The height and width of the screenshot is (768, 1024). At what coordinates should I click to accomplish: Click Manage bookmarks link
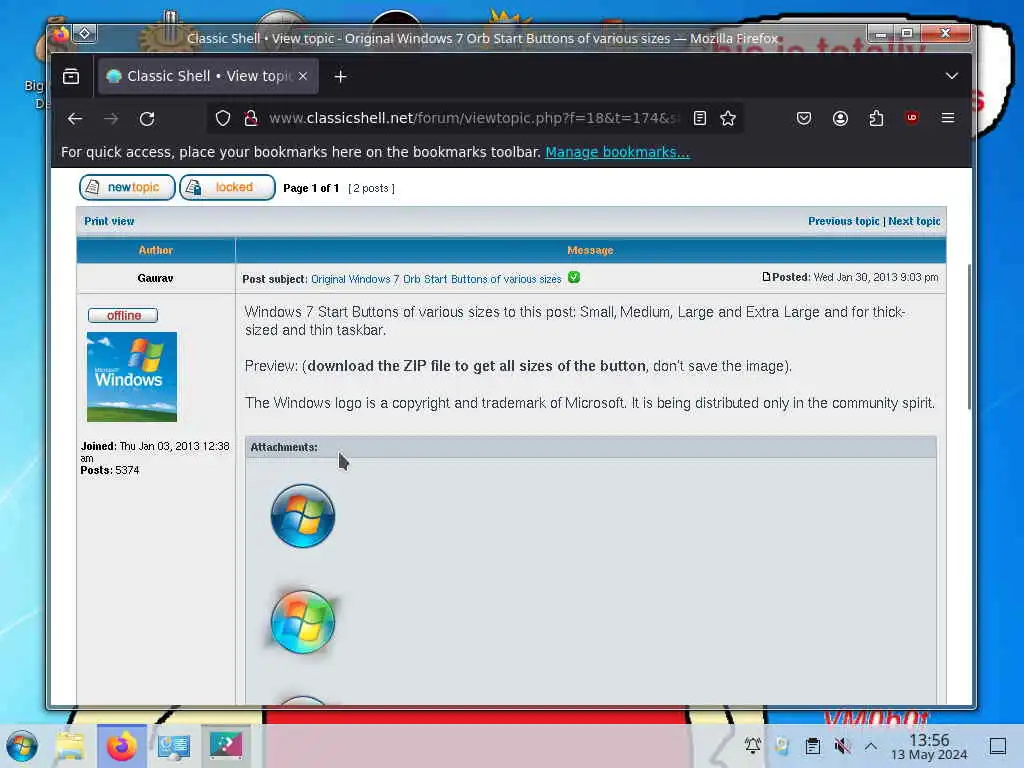click(617, 152)
